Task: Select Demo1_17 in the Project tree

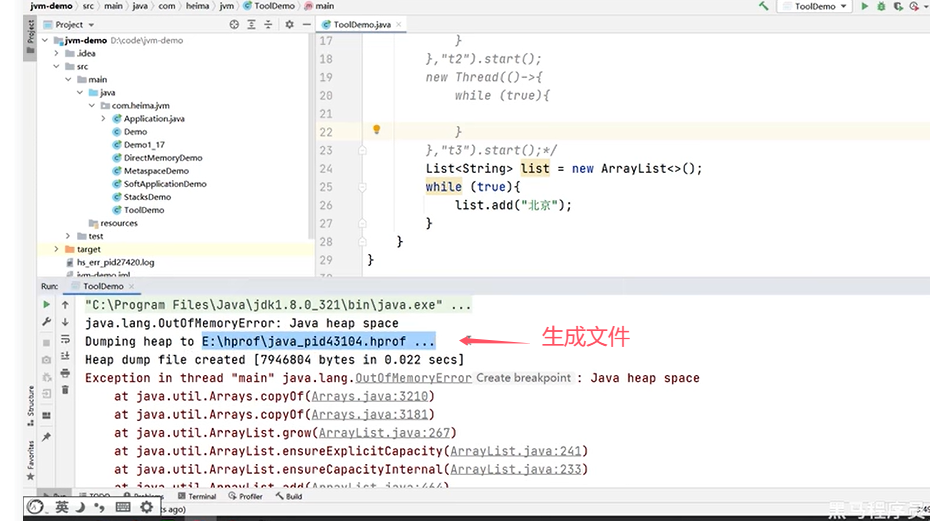Action: (144, 145)
